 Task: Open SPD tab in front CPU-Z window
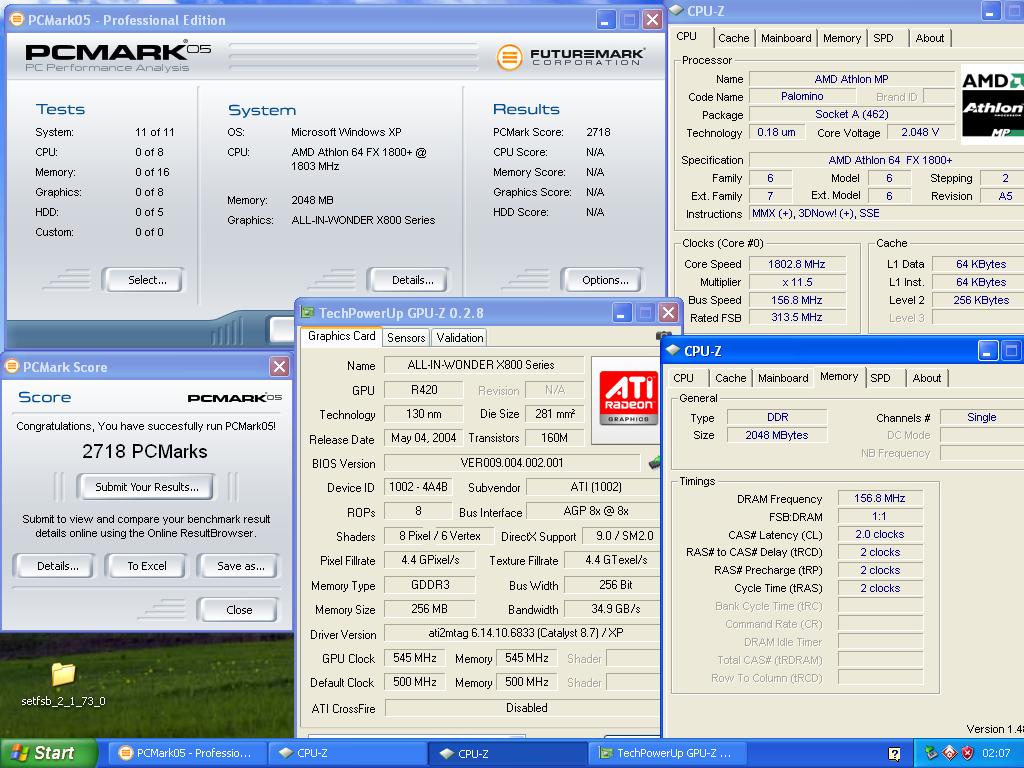point(880,377)
